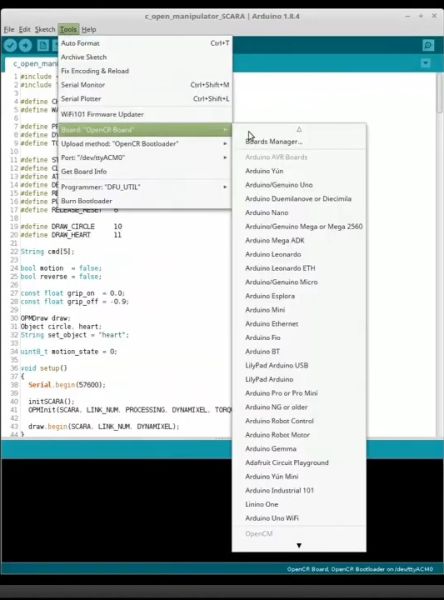Click the Upload arrow toolbar icon
This screenshot has height=600, width=444.
tap(25, 46)
